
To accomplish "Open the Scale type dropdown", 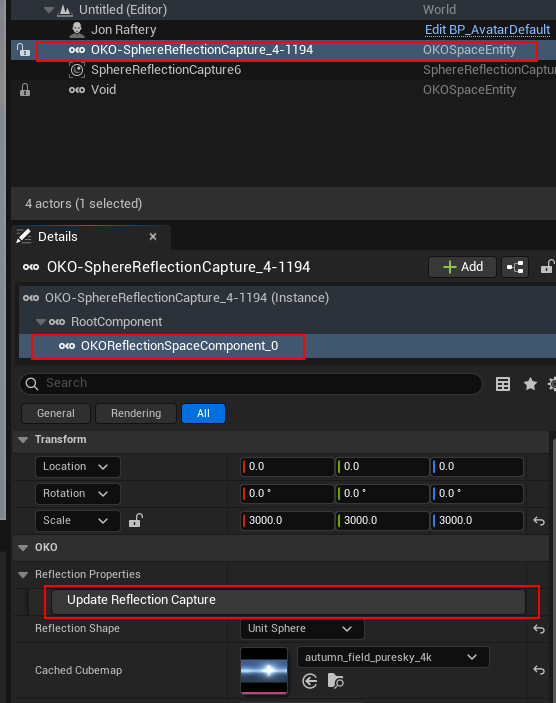I will point(78,521).
